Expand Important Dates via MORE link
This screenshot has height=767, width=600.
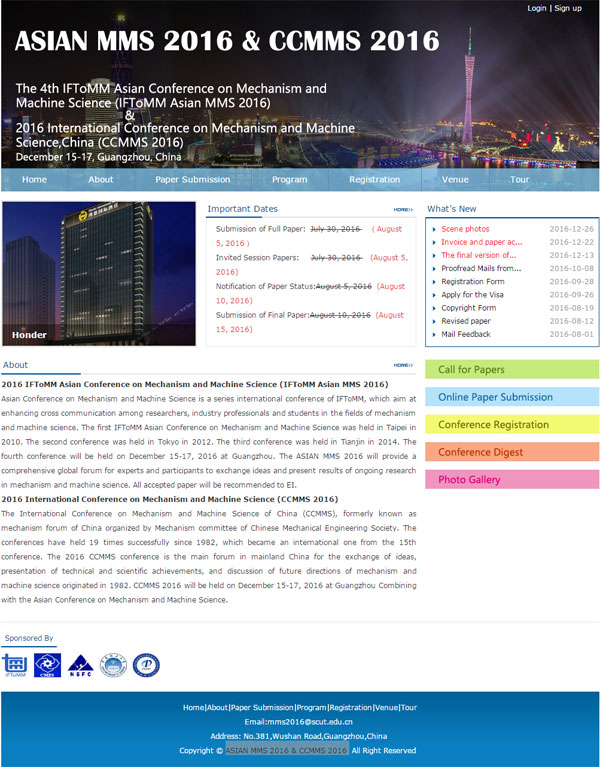[403, 210]
